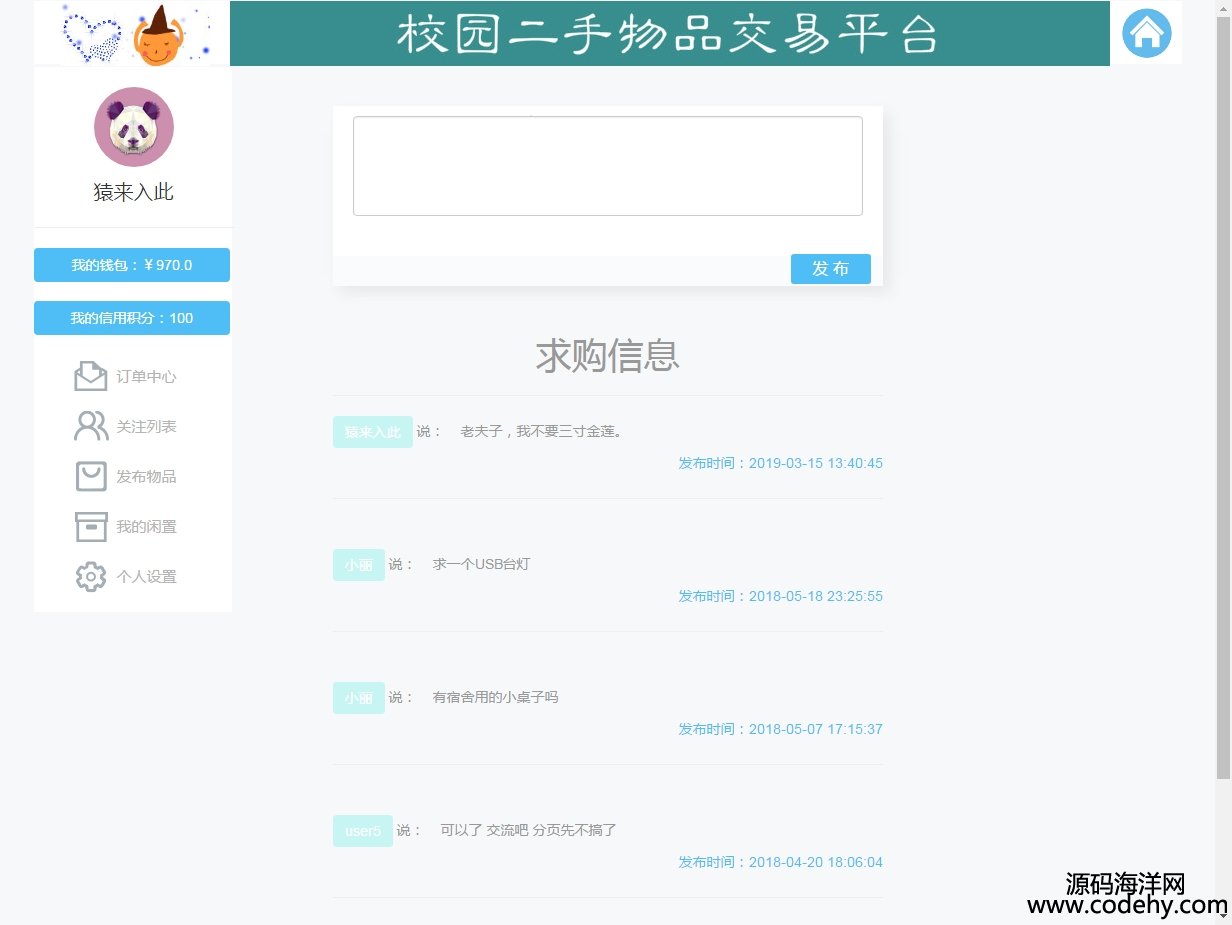Image resolution: width=1232 pixels, height=925 pixels.
Task: Click the panda avatar picture
Action: (x=134, y=127)
